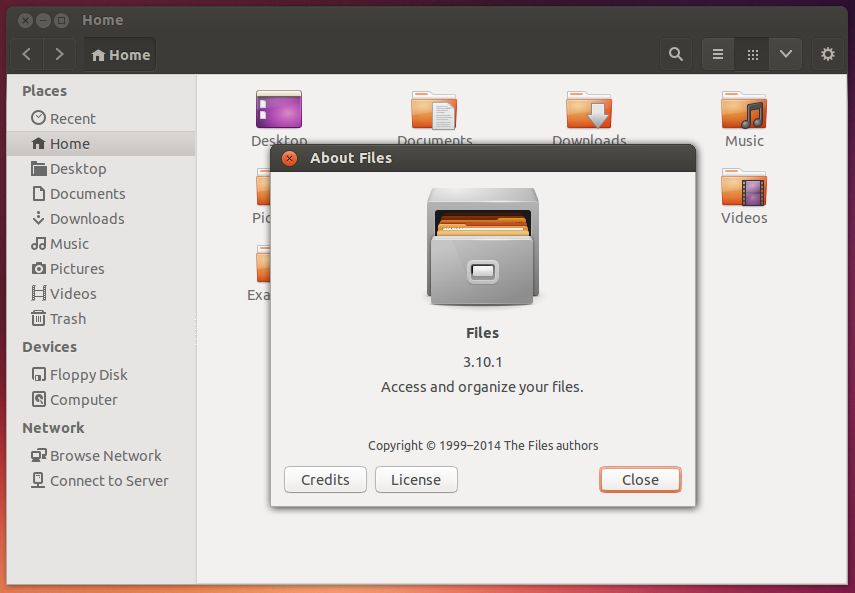Click the version text 3.10.1
The image size is (855, 593).
coord(483,362)
